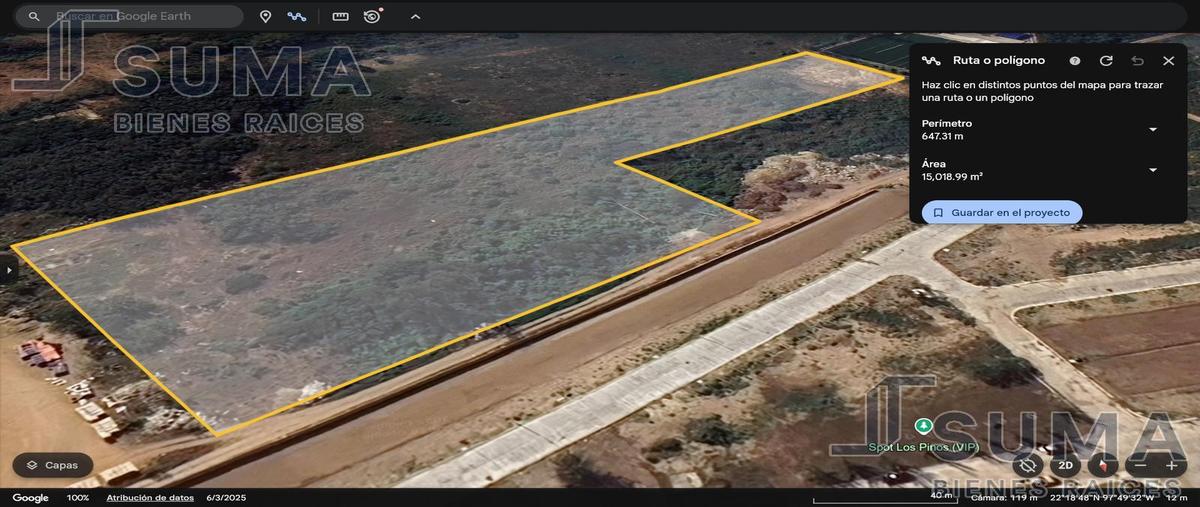Click the Google logo in status bar
Screen dimensions: 1200x507
(31, 498)
